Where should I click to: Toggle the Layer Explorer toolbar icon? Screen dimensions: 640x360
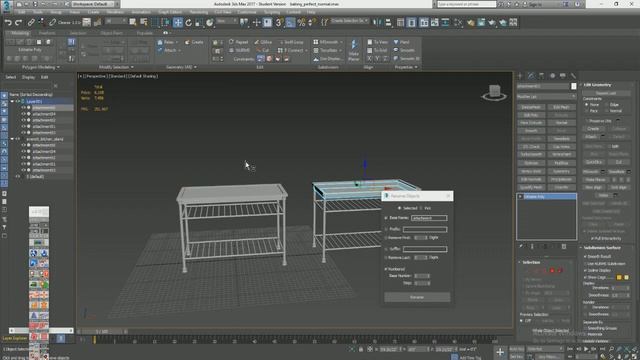point(411,22)
